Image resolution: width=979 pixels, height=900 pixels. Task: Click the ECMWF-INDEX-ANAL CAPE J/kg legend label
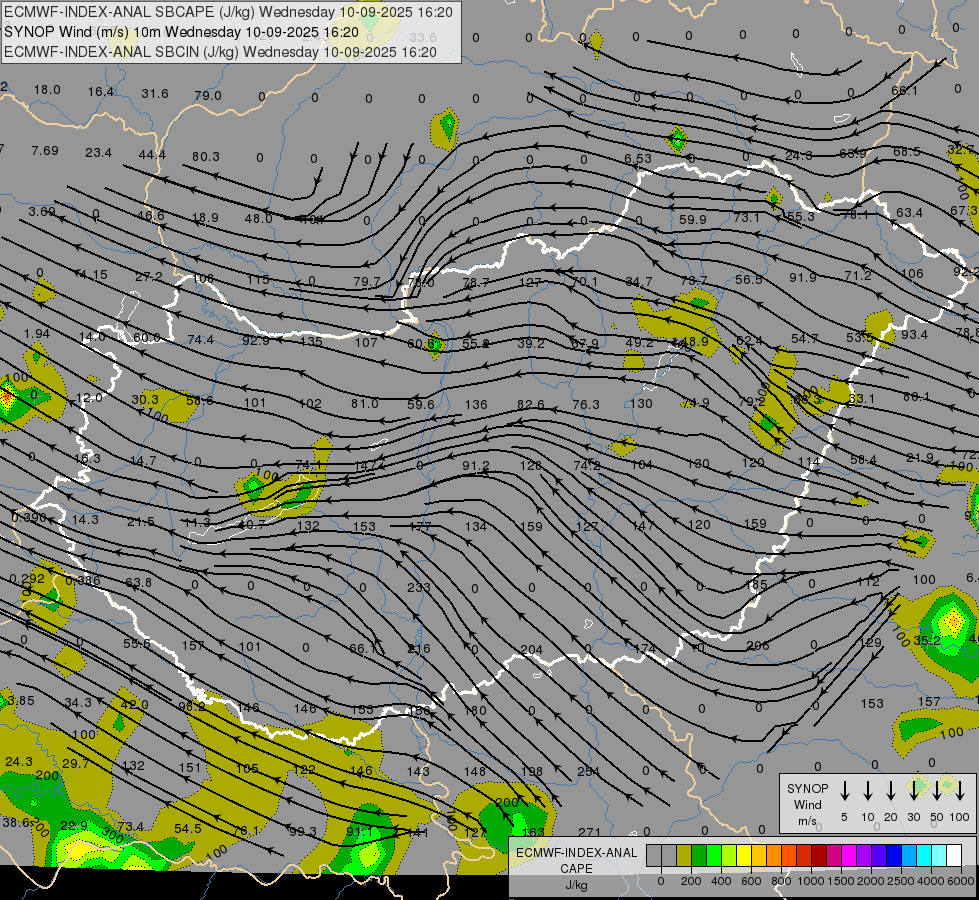576,868
